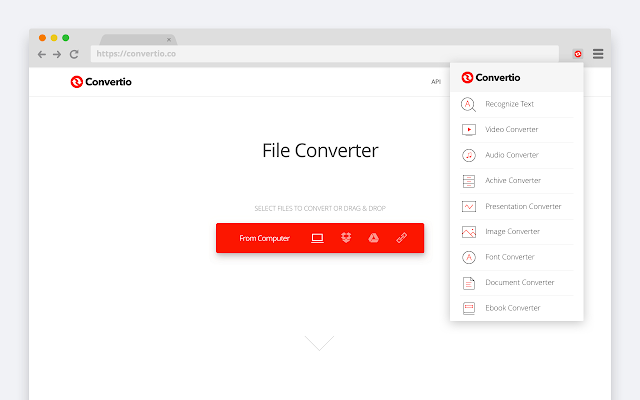The image size is (640, 400).
Task: Reload the page with the refresh icon
Action: [74, 54]
